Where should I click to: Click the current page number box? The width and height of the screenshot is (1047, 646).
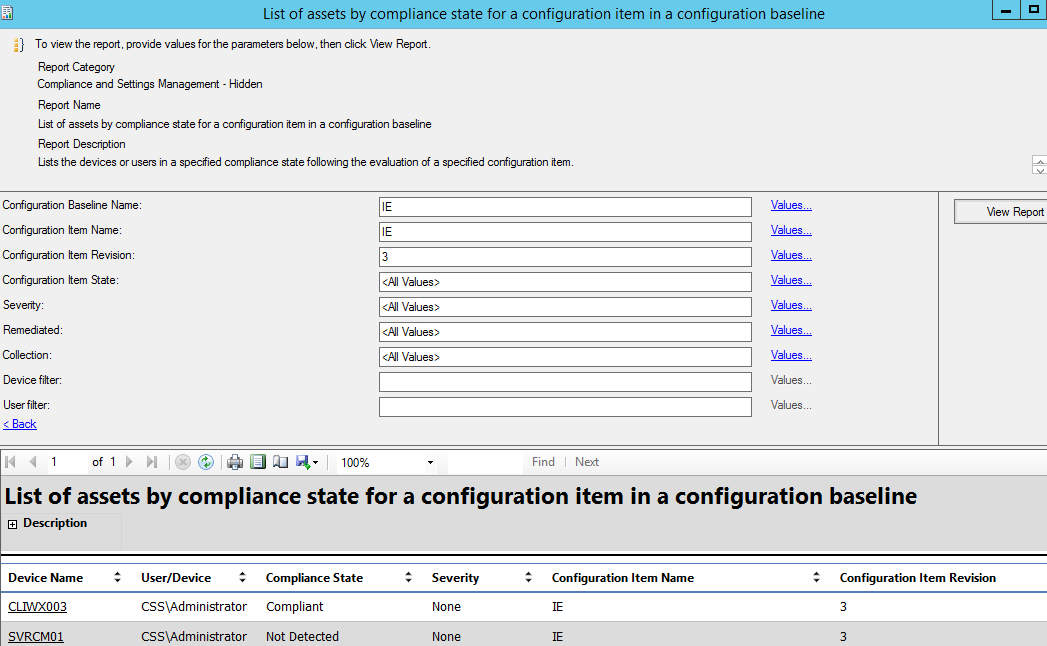click(x=67, y=462)
